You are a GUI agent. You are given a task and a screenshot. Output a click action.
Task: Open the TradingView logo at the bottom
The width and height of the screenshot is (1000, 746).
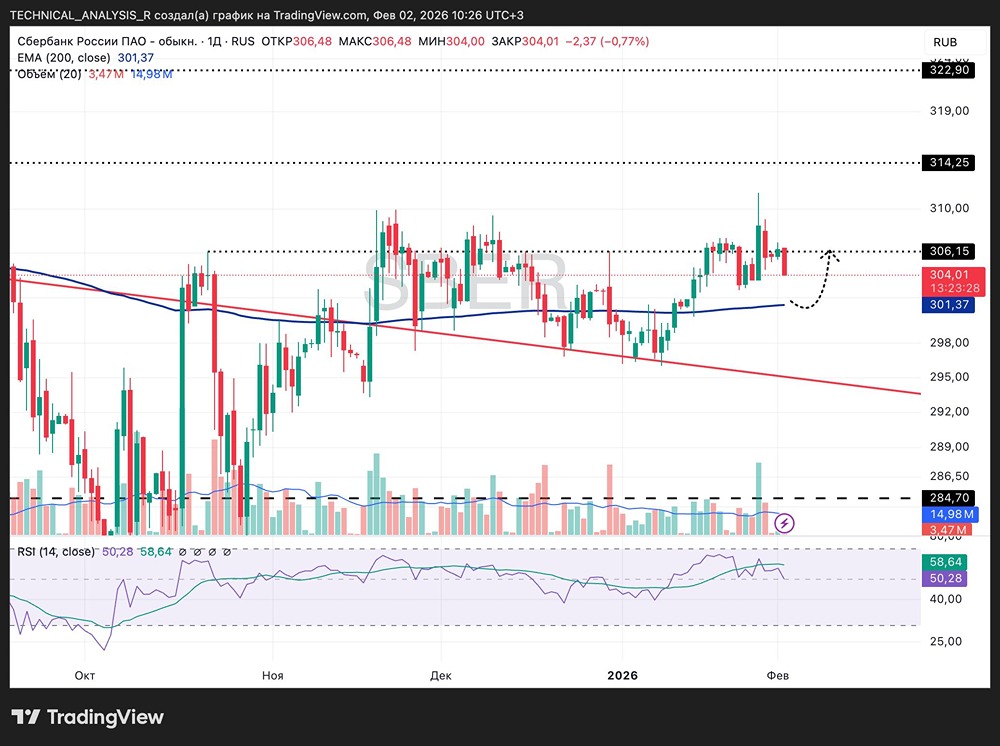tap(88, 717)
